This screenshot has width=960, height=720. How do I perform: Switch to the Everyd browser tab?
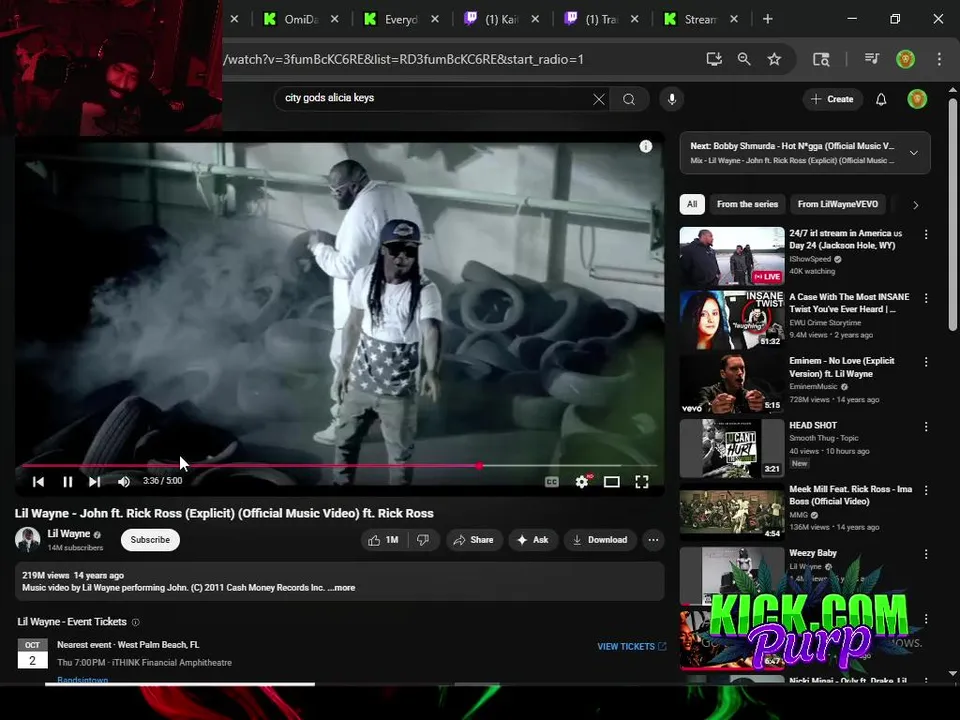tap(400, 20)
